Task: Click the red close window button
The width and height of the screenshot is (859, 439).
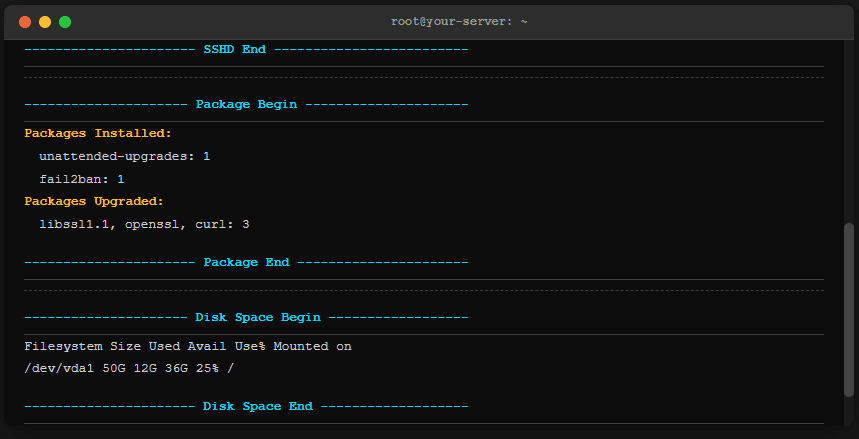Action: (x=25, y=21)
